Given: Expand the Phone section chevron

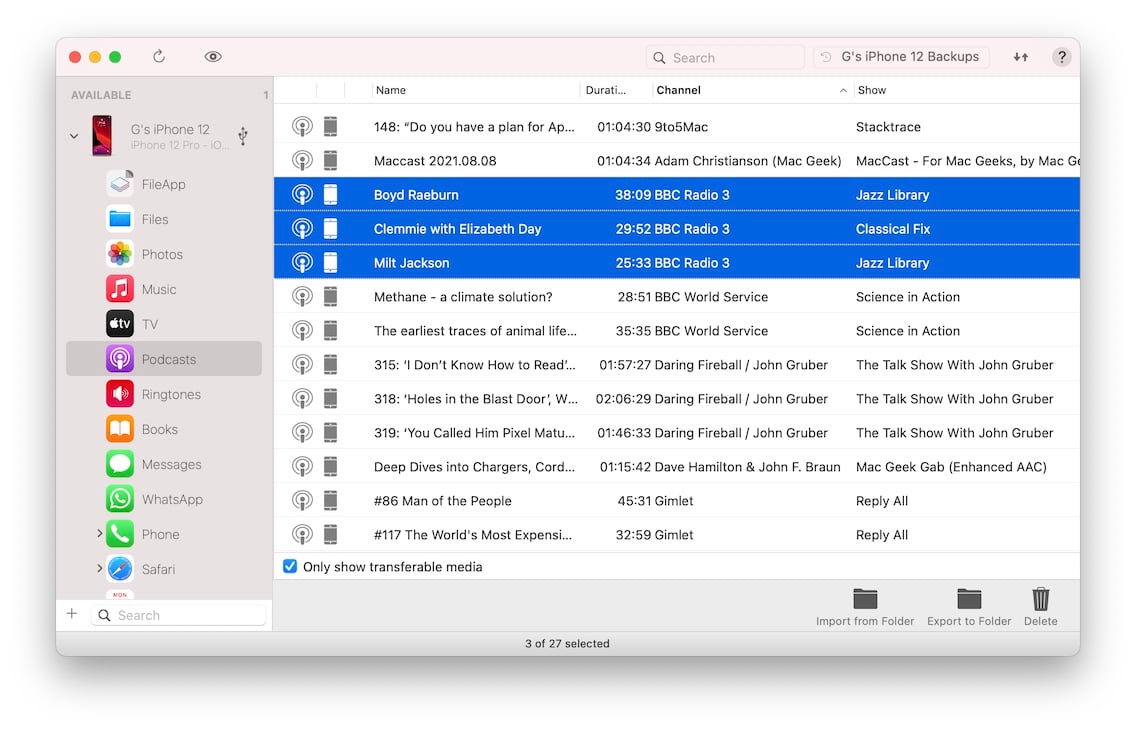Looking at the screenshot, I should click(99, 533).
